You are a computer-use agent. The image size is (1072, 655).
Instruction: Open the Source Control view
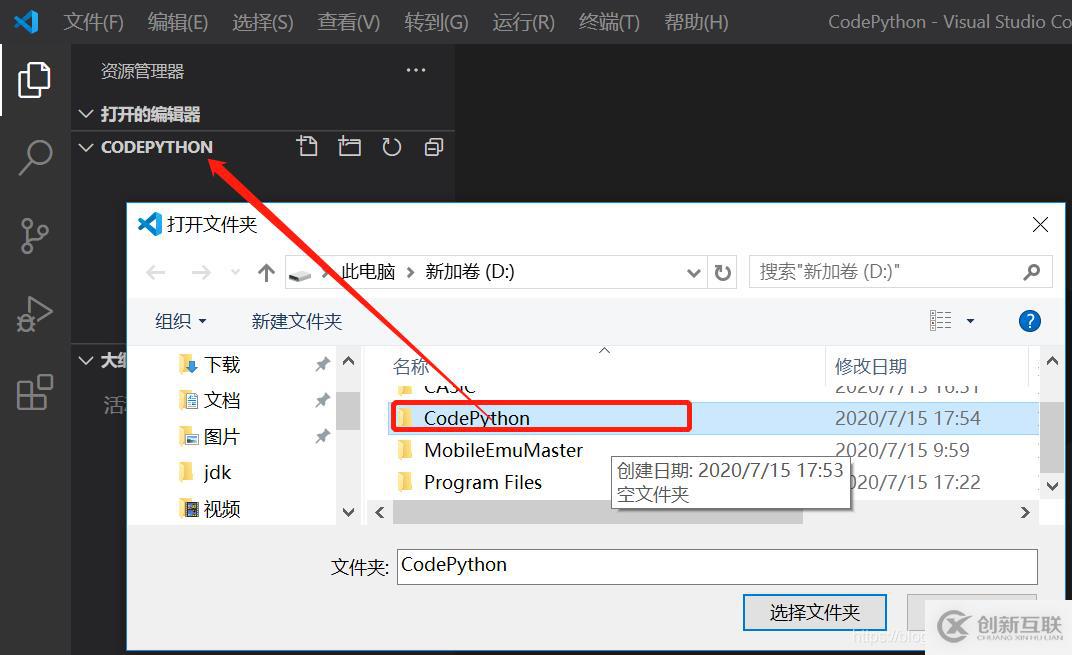coord(35,236)
